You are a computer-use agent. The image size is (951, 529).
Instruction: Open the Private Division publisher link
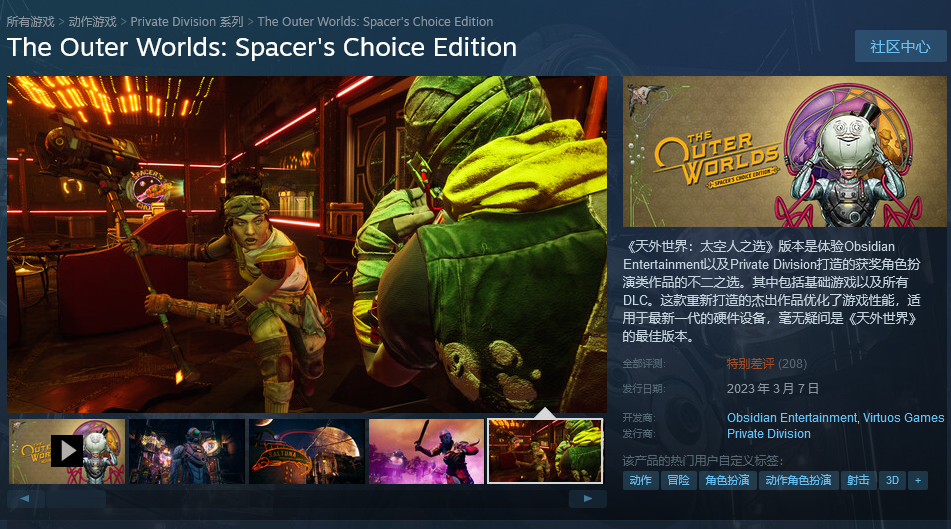click(x=768, y=434)
